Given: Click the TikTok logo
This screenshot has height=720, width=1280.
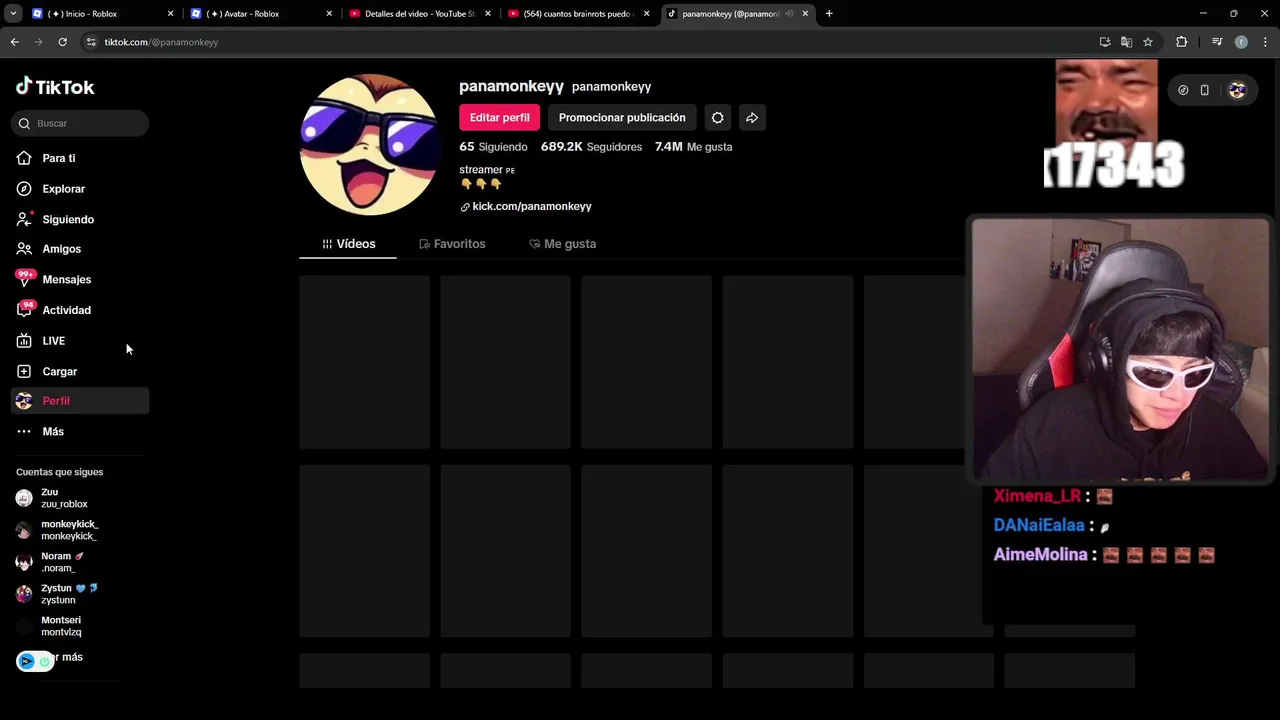Looking at the screenshot, I should 55,87.
